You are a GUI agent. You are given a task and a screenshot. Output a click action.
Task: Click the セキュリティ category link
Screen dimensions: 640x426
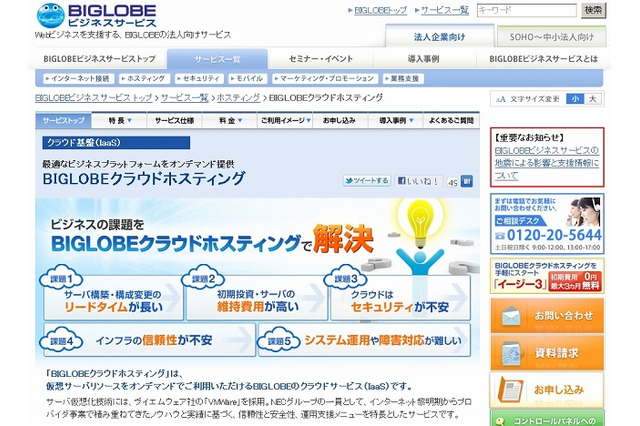(199, 78)
